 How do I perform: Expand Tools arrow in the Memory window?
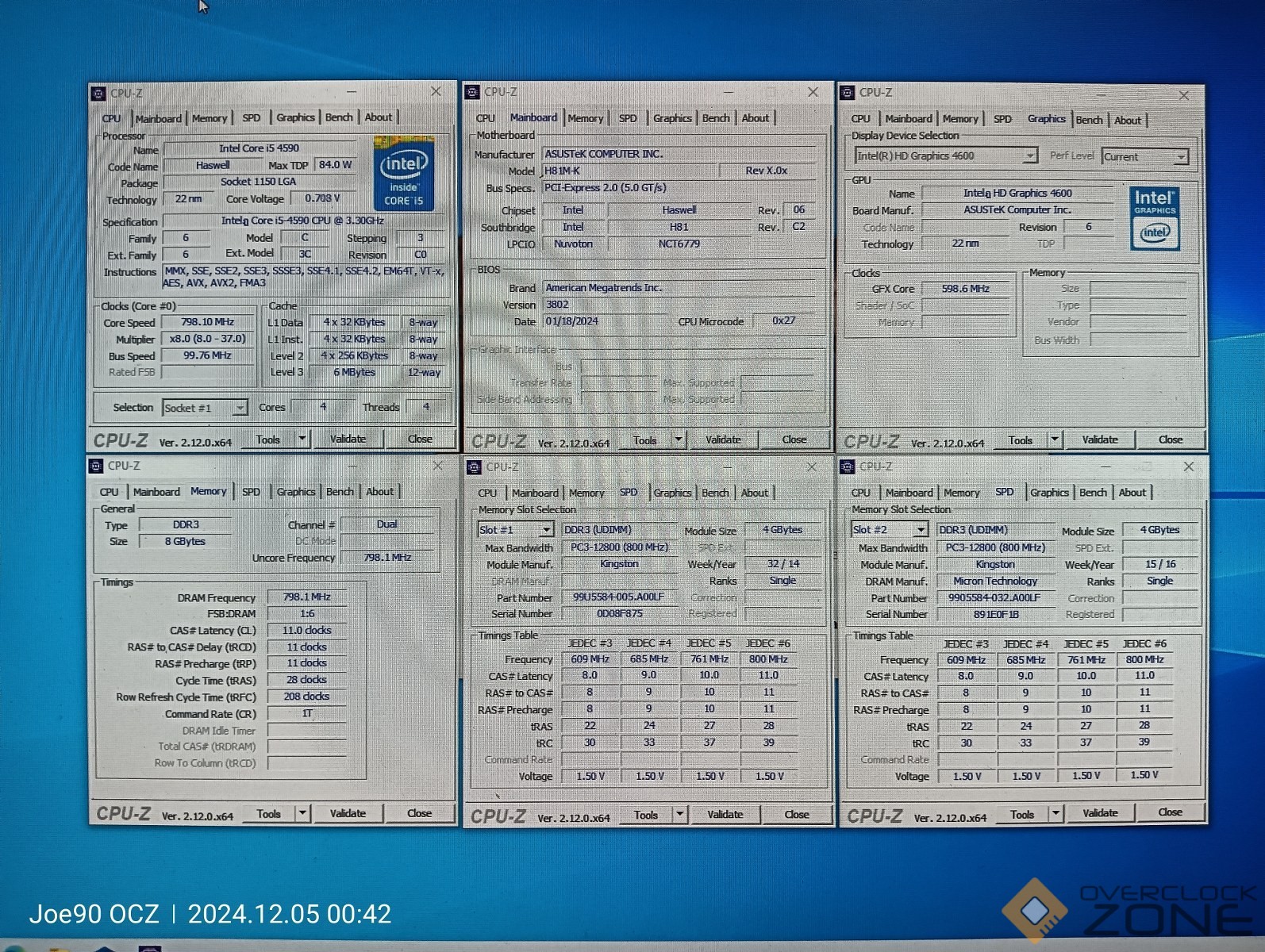[302, 813]
